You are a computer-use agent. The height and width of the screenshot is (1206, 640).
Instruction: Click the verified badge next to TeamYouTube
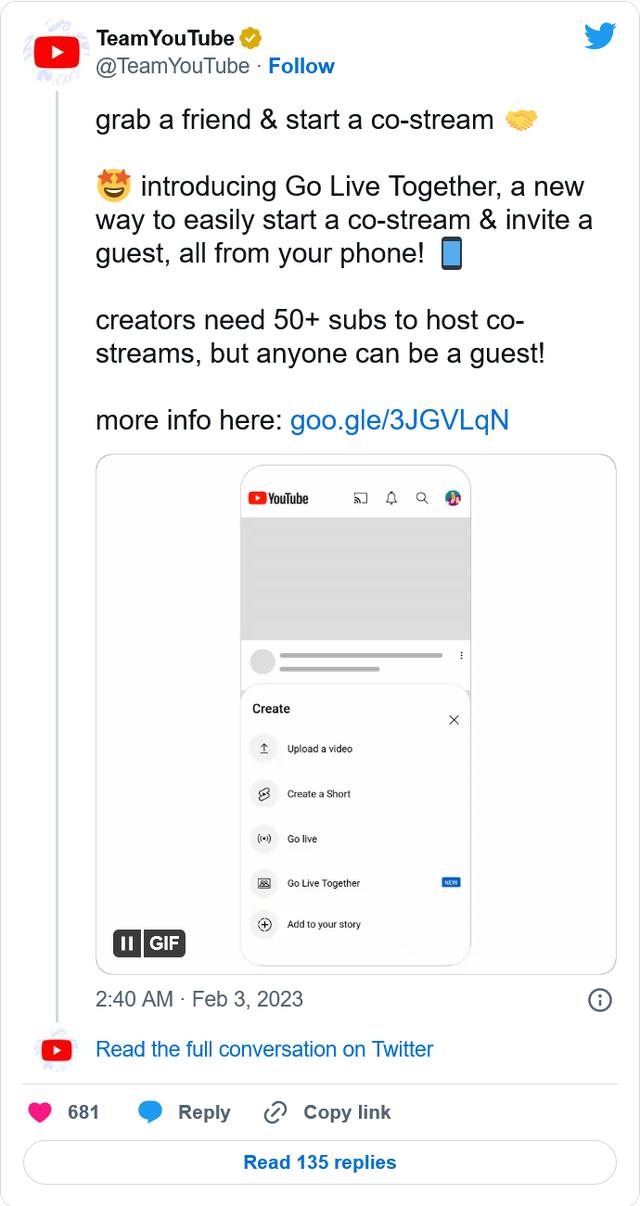250,39
